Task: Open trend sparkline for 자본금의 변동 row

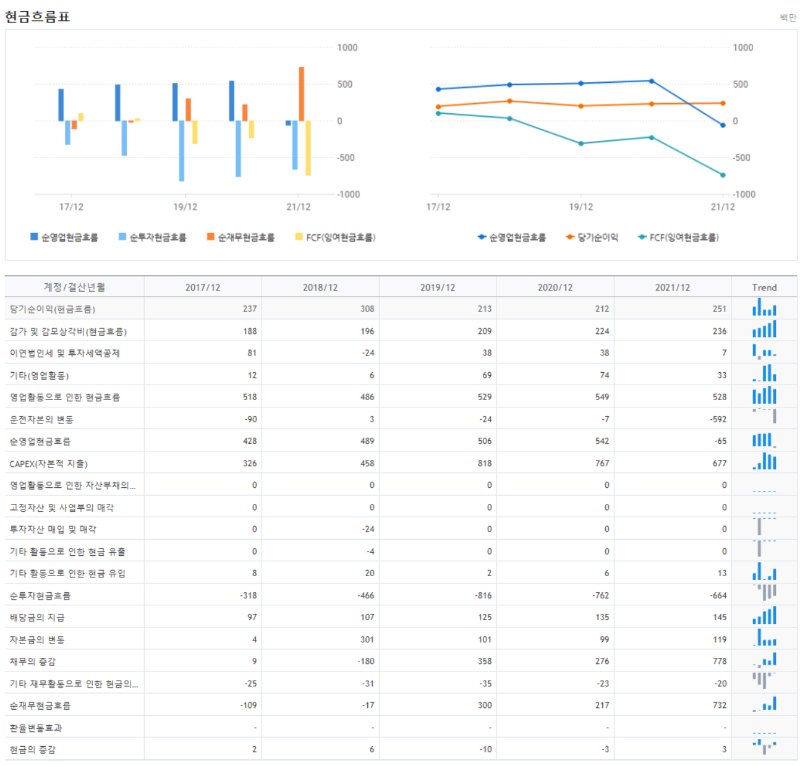Action: (764, 637)
